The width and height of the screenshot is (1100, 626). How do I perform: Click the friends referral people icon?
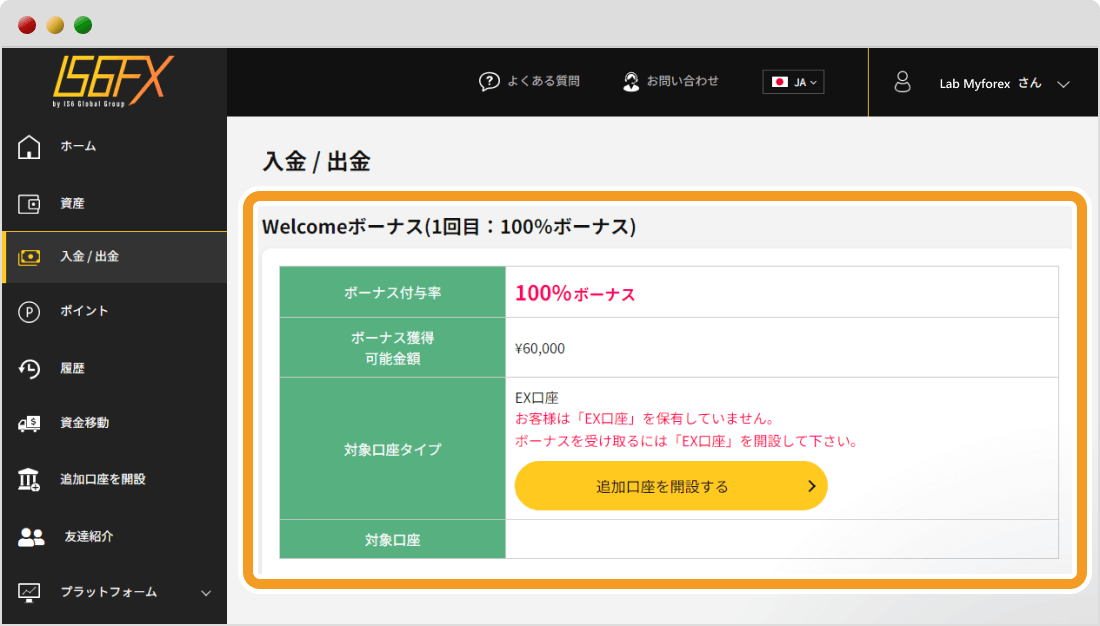tap(31, 537)
